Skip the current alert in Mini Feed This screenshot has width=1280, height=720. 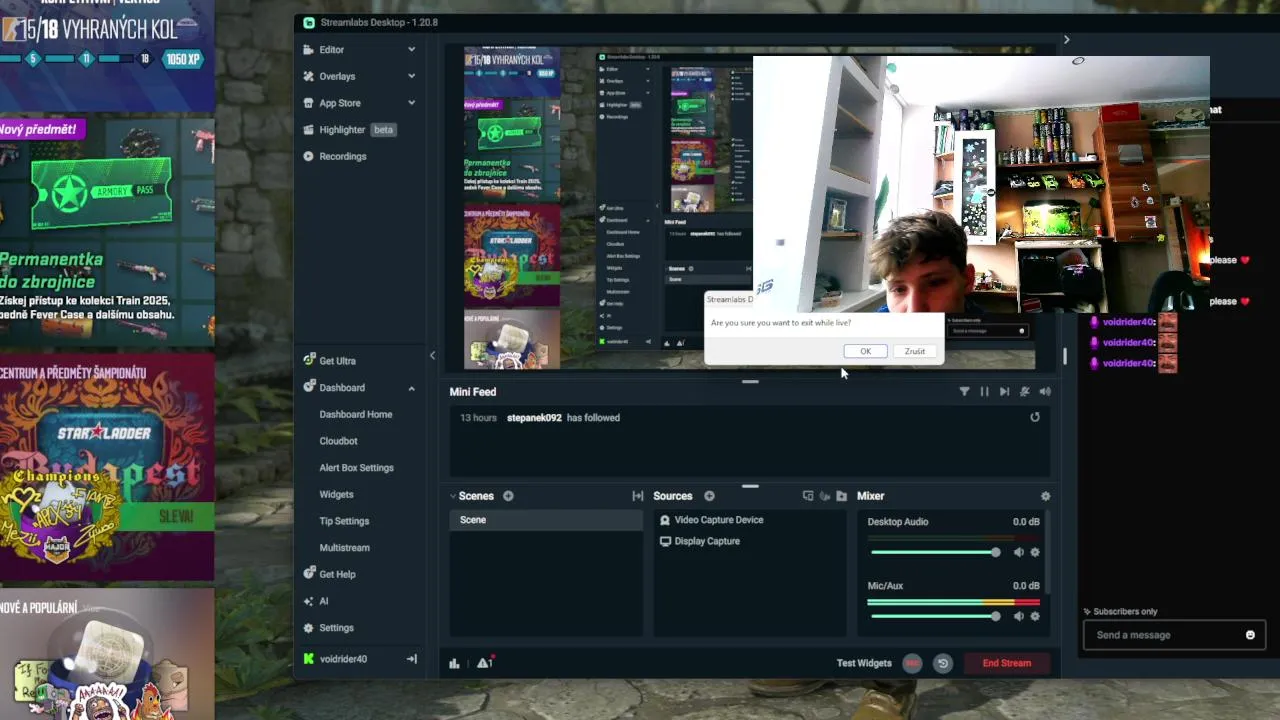click(1004, 392)
